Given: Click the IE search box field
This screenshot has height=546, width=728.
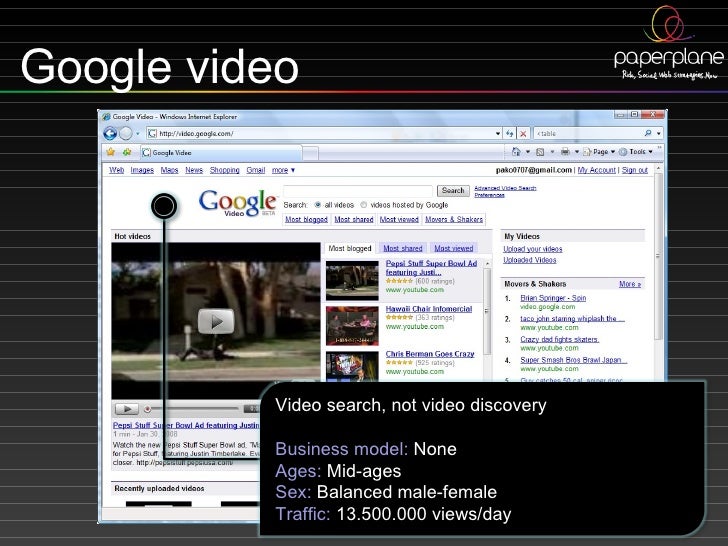Looking at the screenshot, I should (x=589, y=134).
